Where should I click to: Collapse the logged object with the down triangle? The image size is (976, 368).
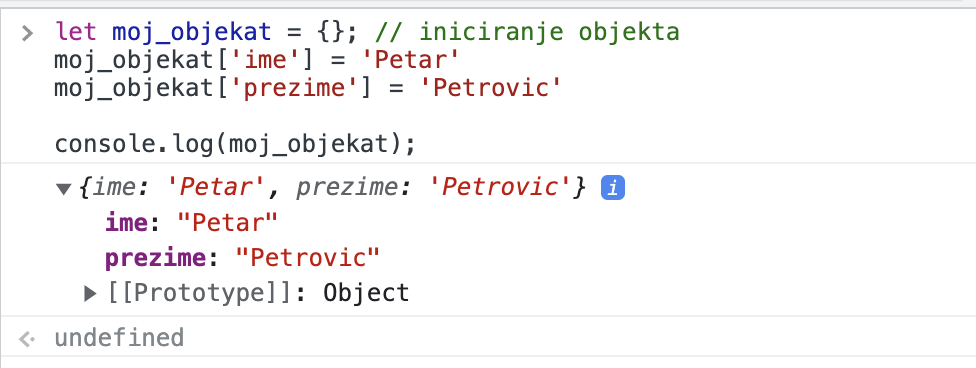pos(63,189)
